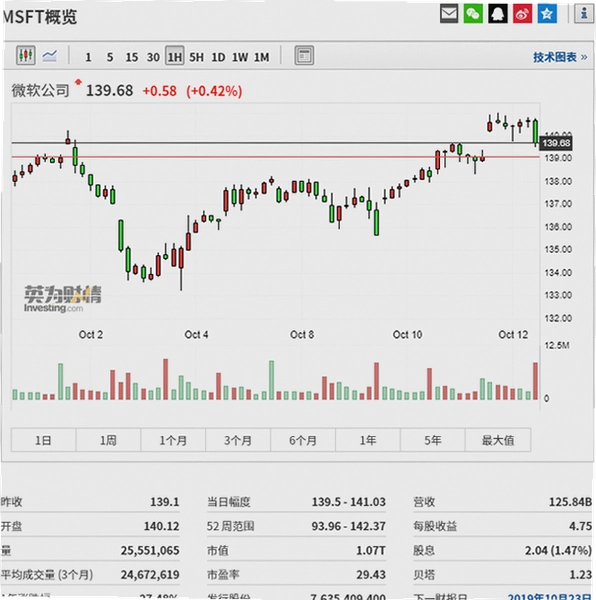Click the 营收 value 125.84B
This screenshot has height=600, width=596.
click(570, 502)
